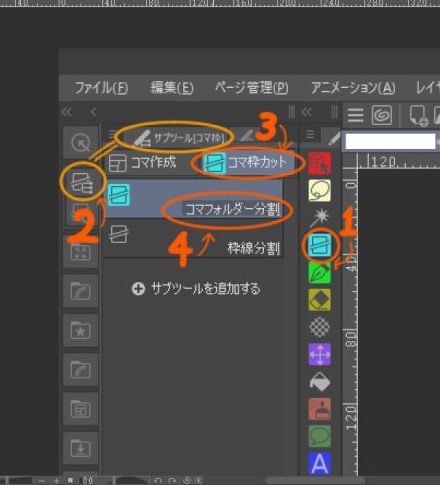
Task: Open the download material folder icon
Action: [81, 449]
